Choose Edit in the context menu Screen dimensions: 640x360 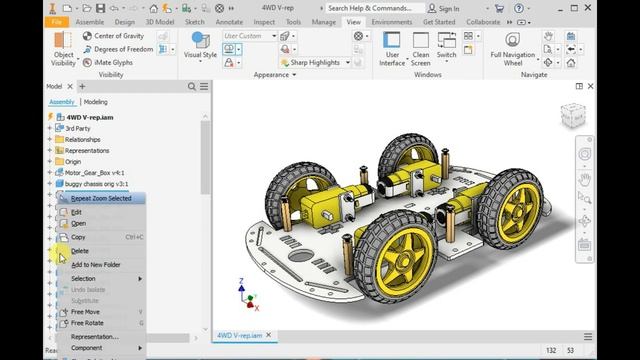click(x=102, y=212)
